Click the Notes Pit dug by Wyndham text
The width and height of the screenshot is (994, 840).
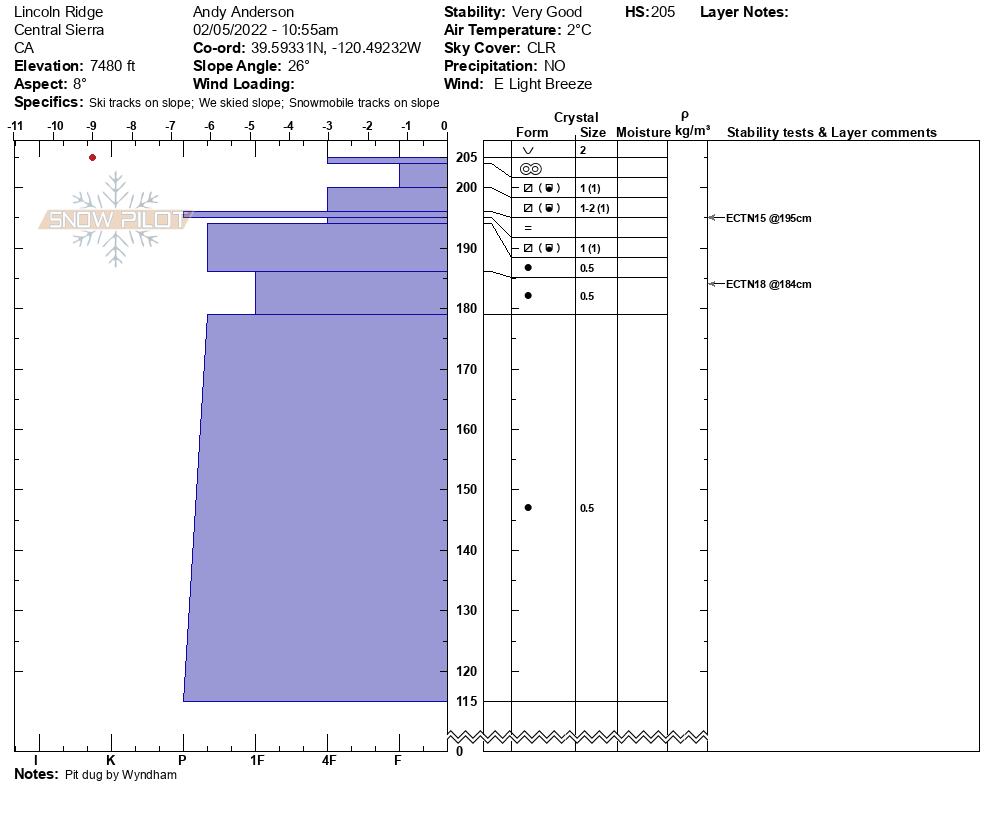click(x=95, y=775)
